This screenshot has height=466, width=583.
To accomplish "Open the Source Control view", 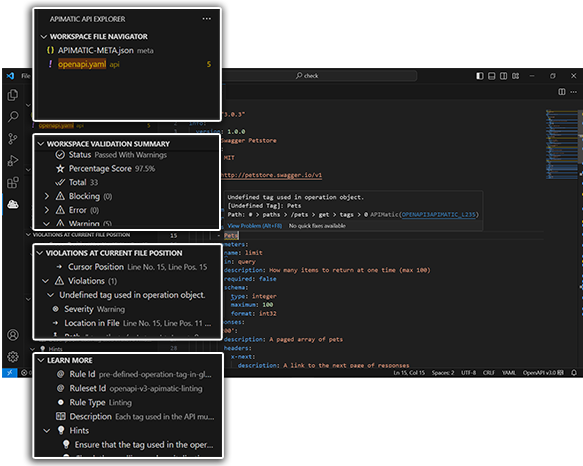I will pyautogui.click(x=13, y=139).
